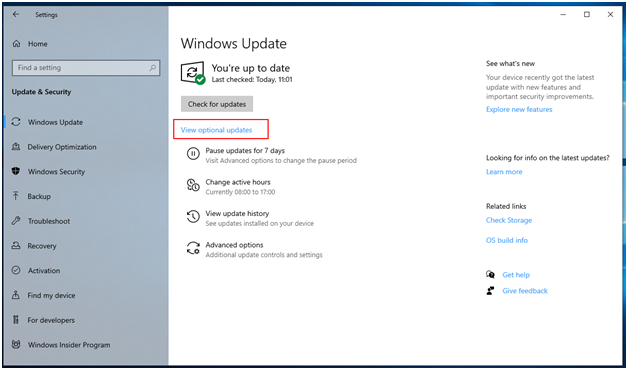Image resolution: width=628 pixels, height=370 pixels.
Task: Open Windows Insider Program settings
Action: (x=69, y=345)
